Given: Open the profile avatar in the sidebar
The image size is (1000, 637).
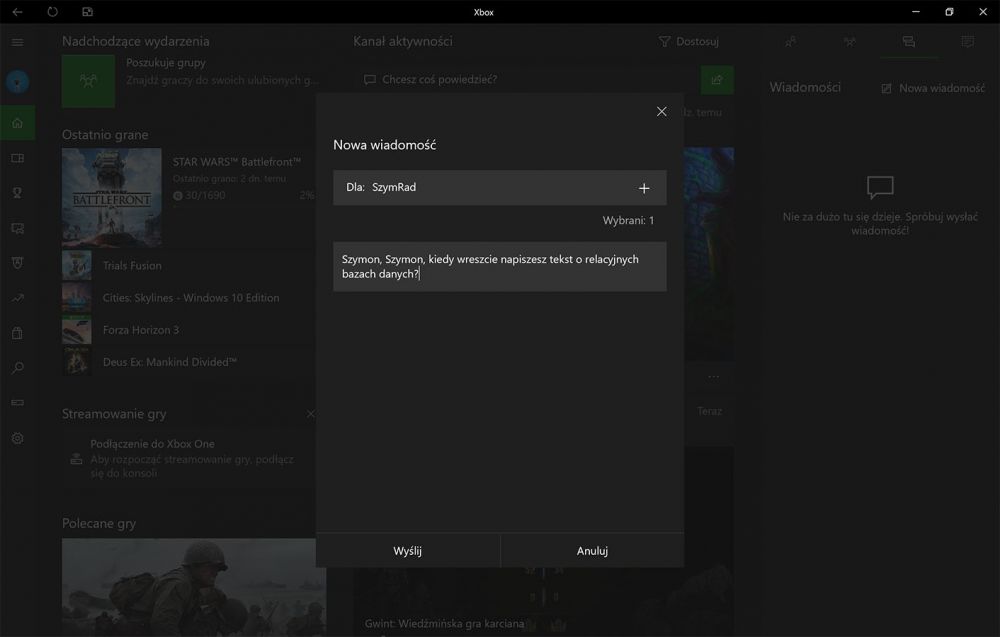Looking at the screenshot, I should [x=17, y=82].
